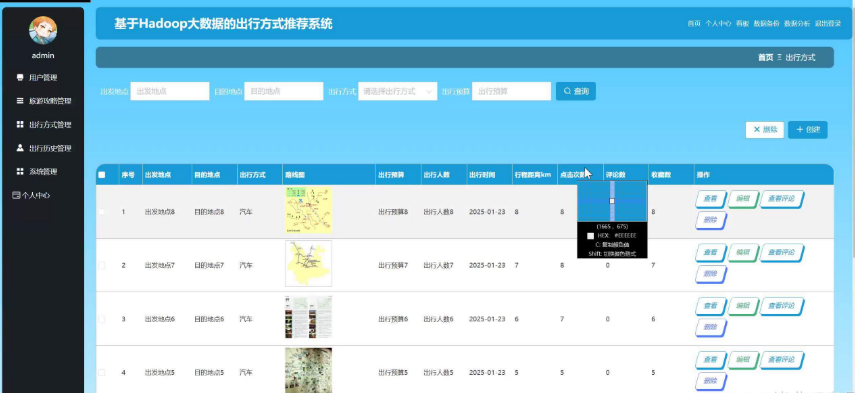The height and width of the screenshot is (393, 855).
Task: Open route image thumbnail in row 3
Action: (309, 317)
